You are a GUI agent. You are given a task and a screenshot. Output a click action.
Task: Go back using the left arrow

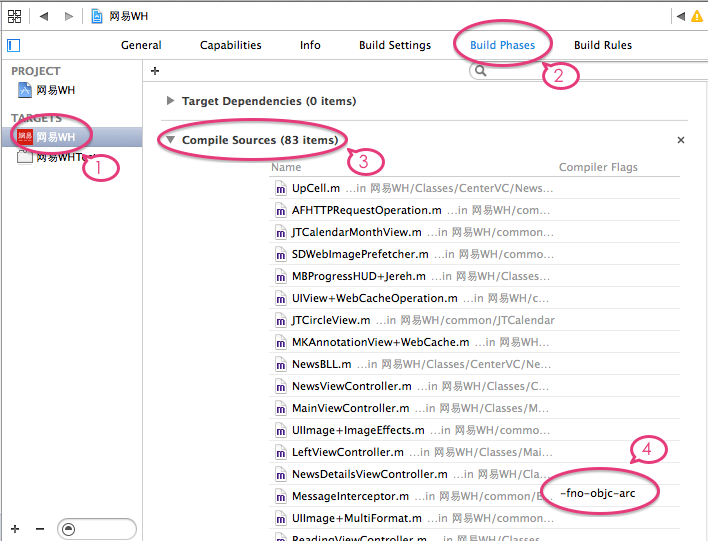tap(44, 16)
